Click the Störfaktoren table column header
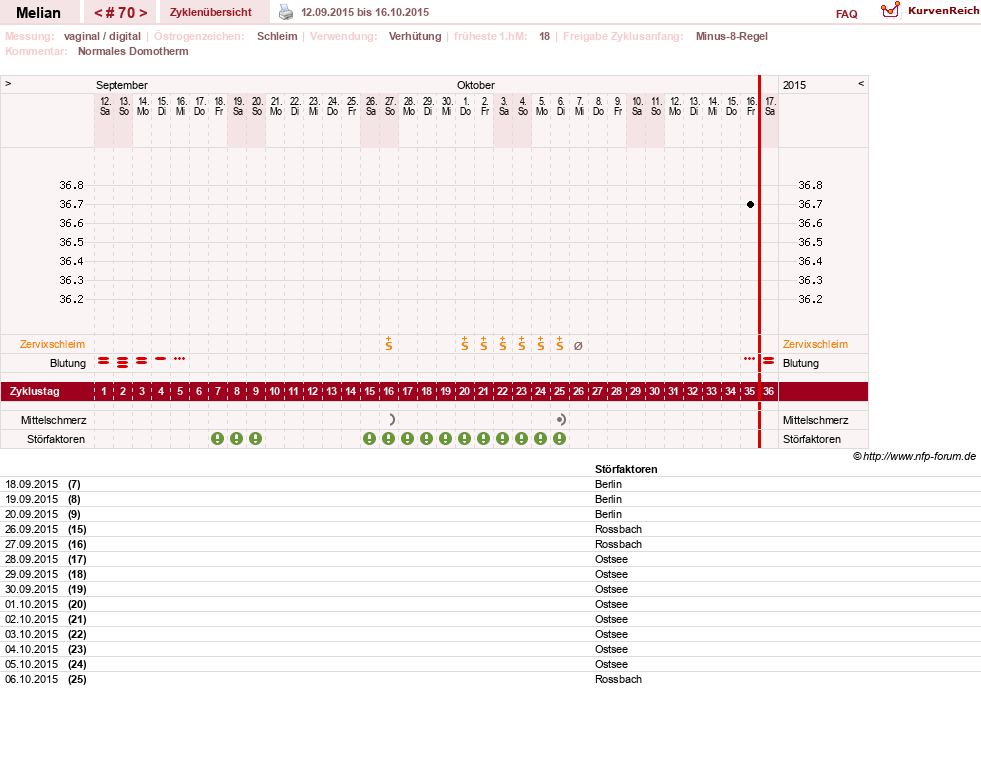The height and width of the screenshot is (768, 981). point(626,469)
